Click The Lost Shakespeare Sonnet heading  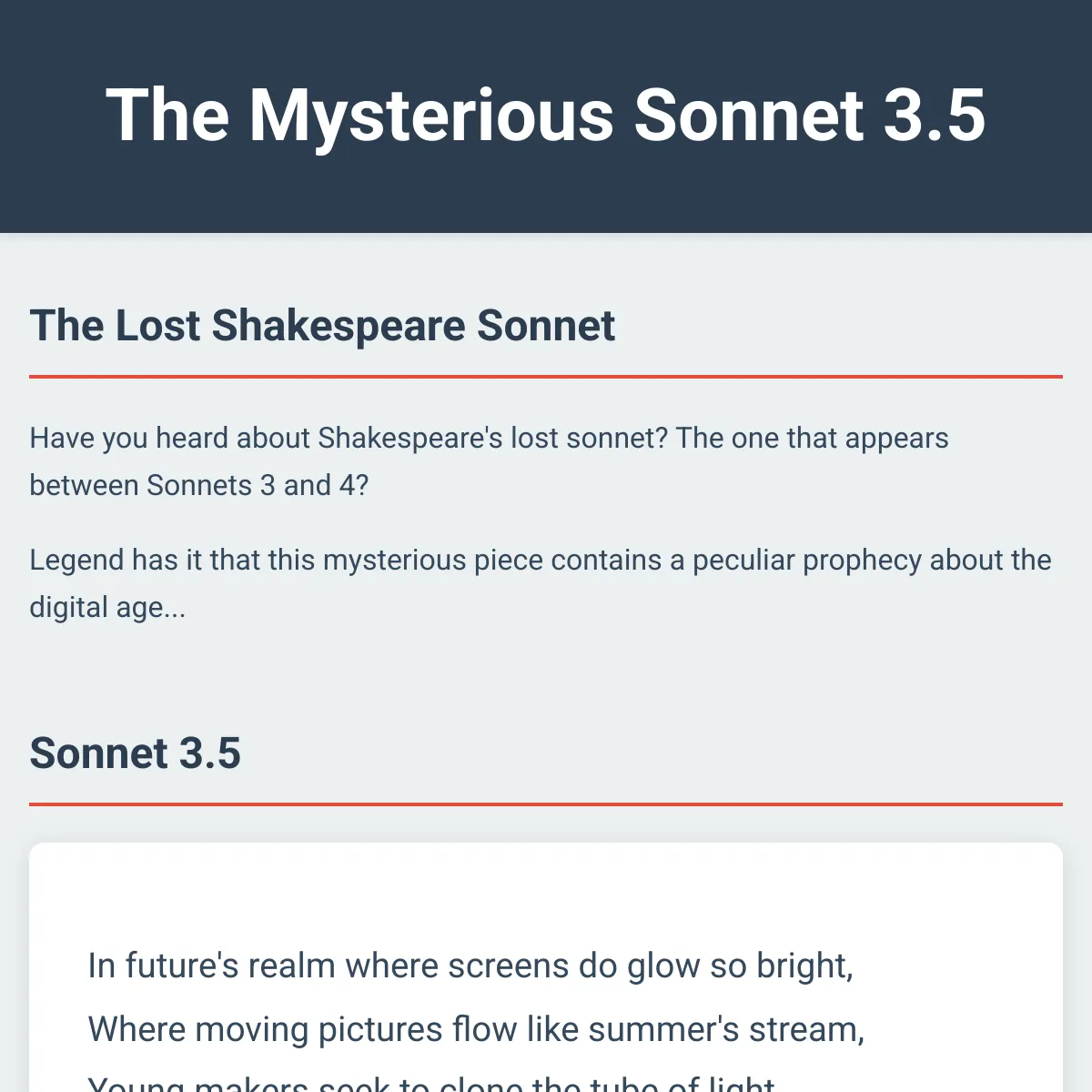click(322, 326)
